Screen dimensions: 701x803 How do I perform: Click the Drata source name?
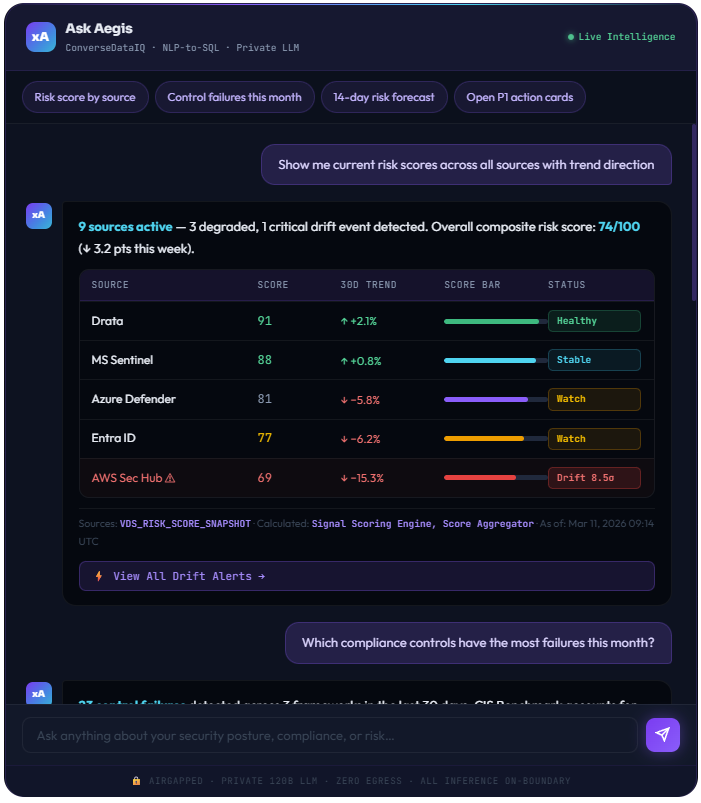click(107, 321)
